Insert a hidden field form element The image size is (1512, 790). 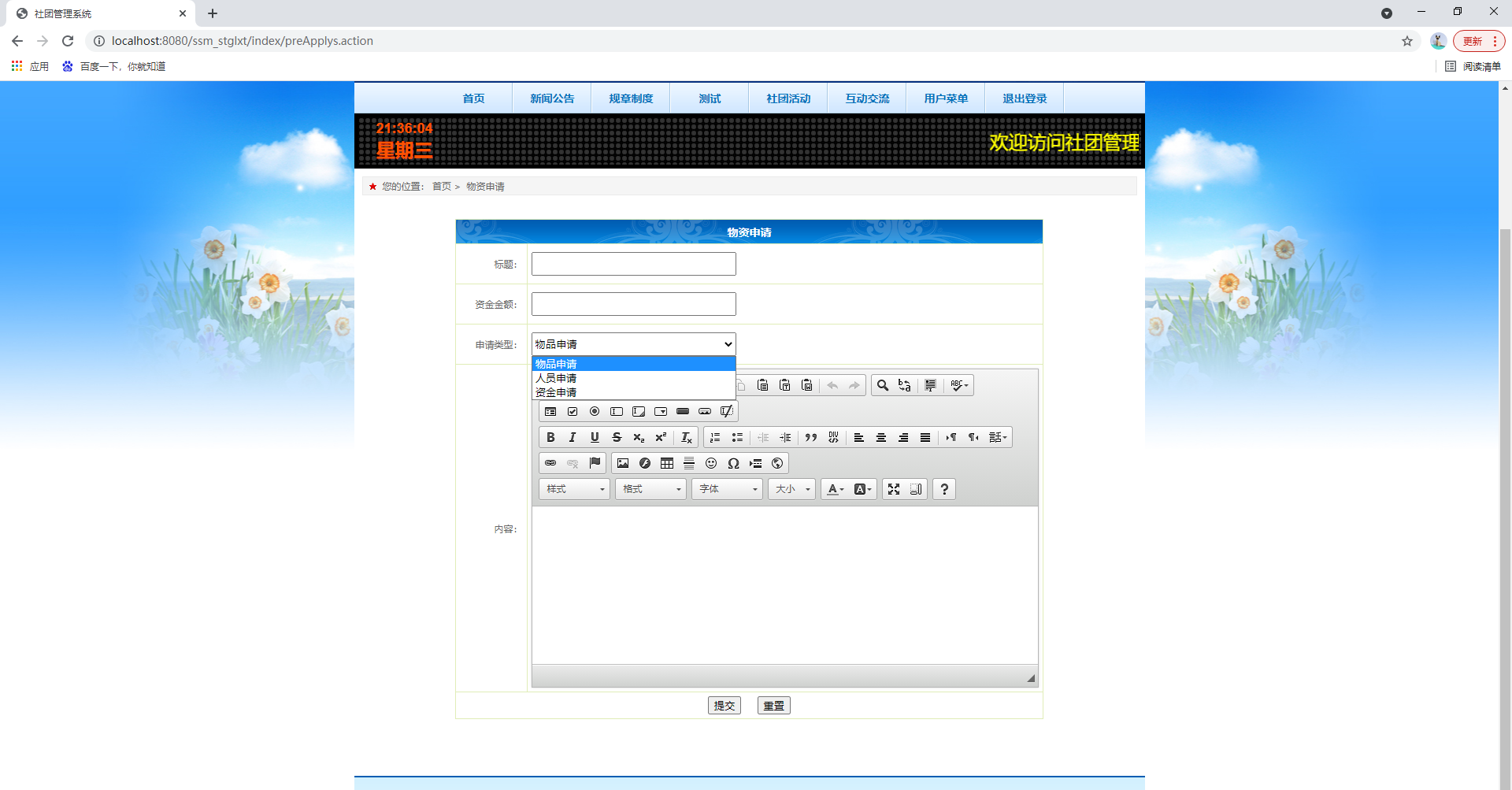(x=727, y=411)
